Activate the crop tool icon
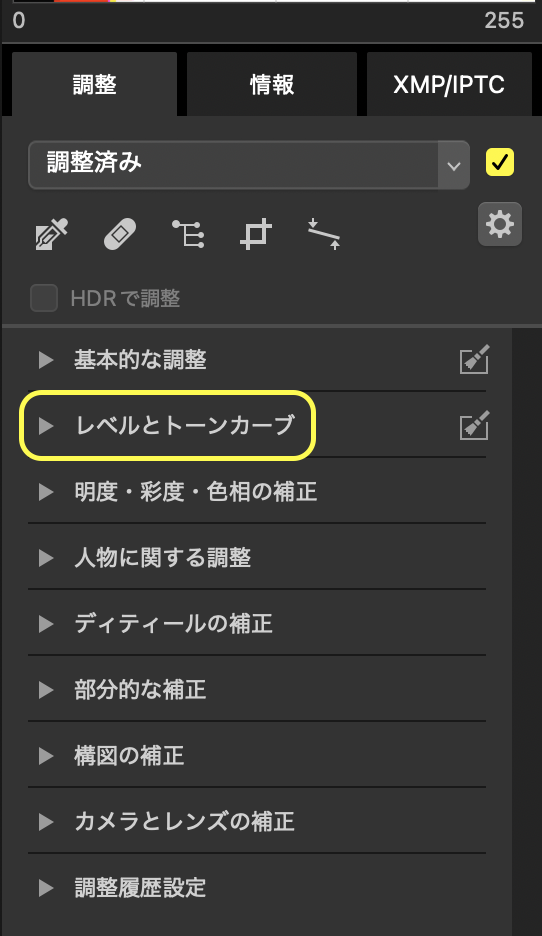 tap(256, 234)
